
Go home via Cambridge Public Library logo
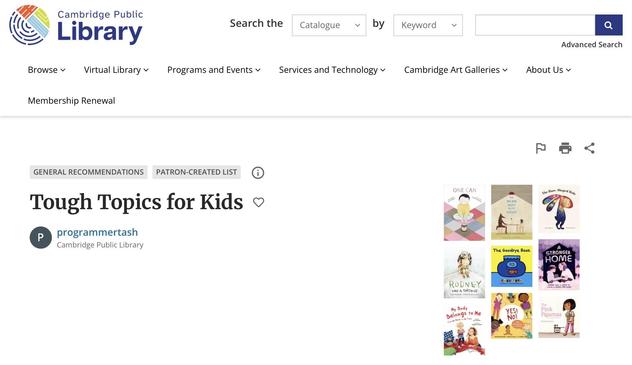[76, 25]
